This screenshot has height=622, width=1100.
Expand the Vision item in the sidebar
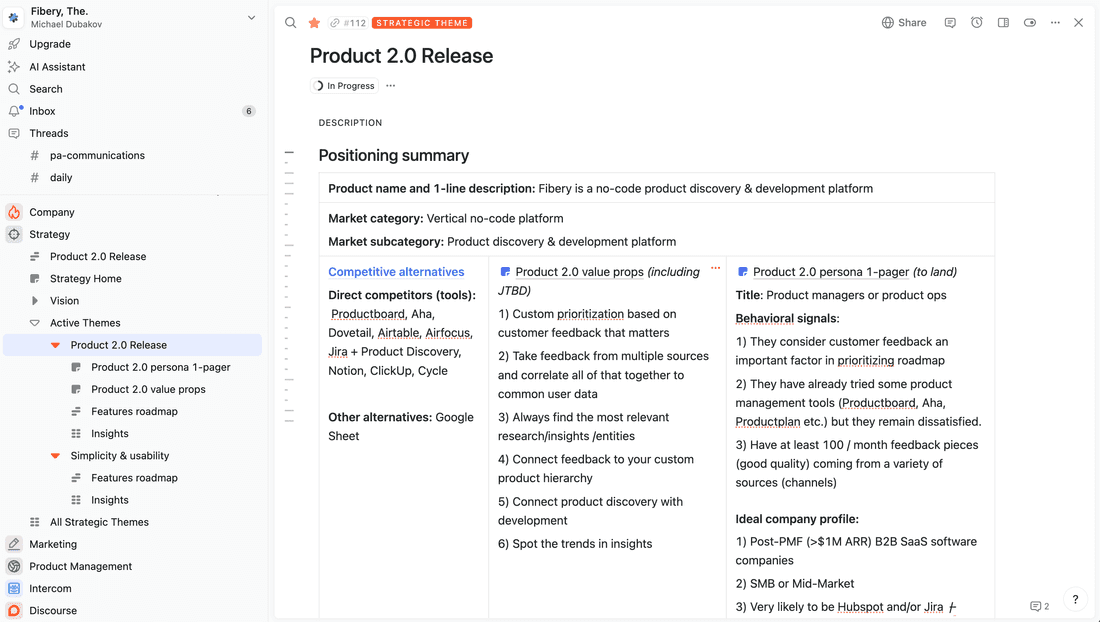pyautogui.click(x=35, y=301)
